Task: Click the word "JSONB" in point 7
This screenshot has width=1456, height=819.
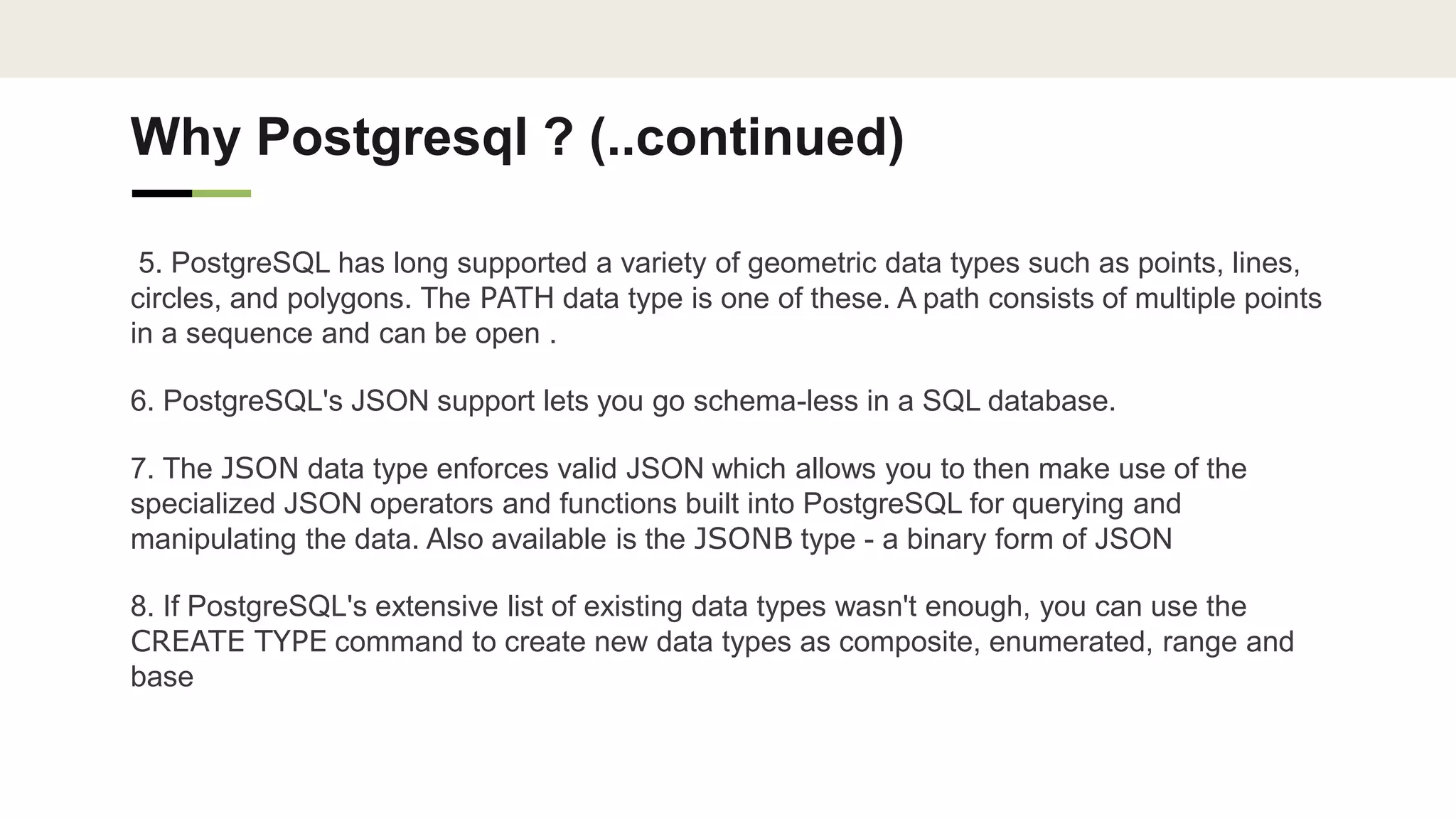Action: point(743,539)
